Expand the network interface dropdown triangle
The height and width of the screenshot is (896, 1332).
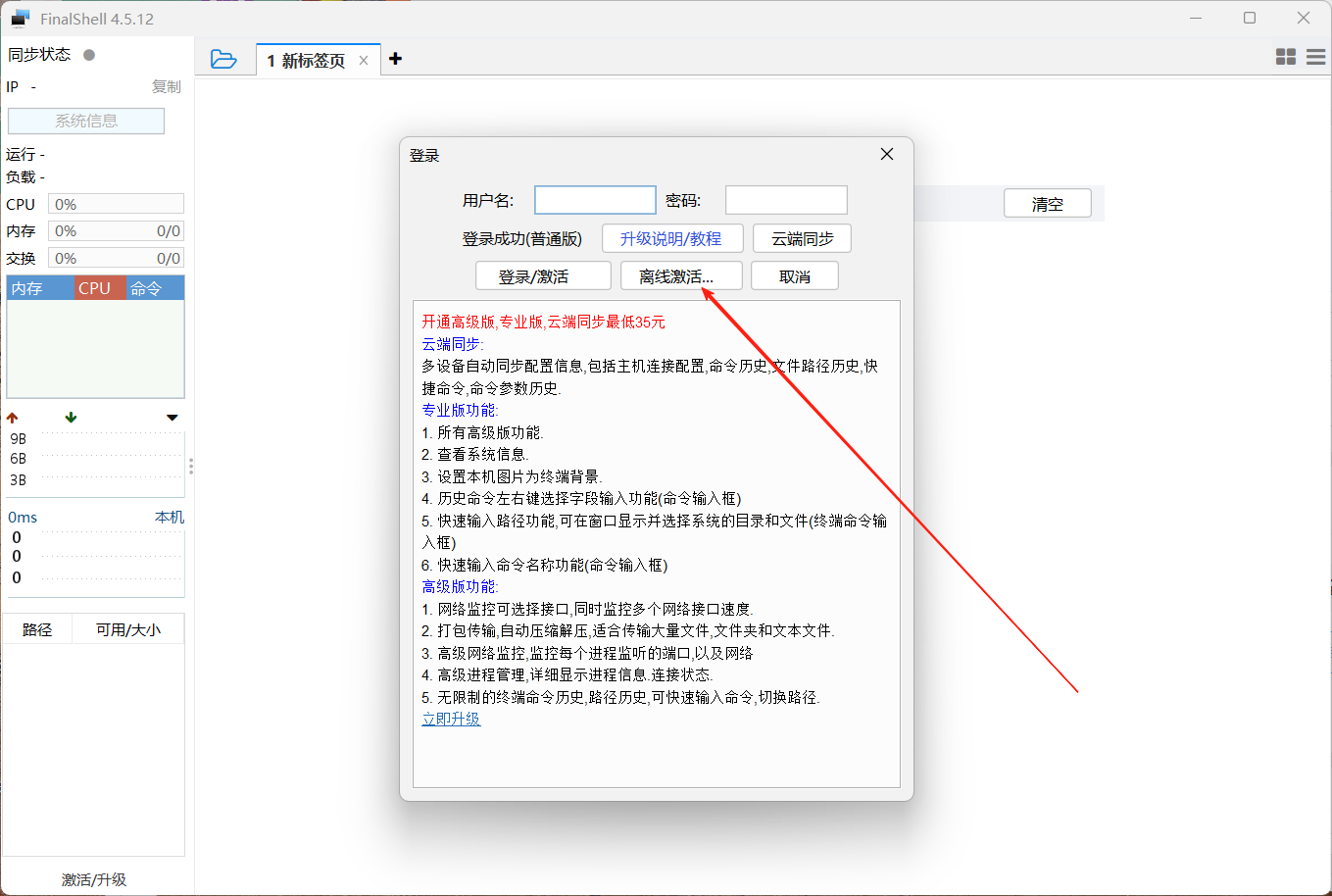[173, 418]
